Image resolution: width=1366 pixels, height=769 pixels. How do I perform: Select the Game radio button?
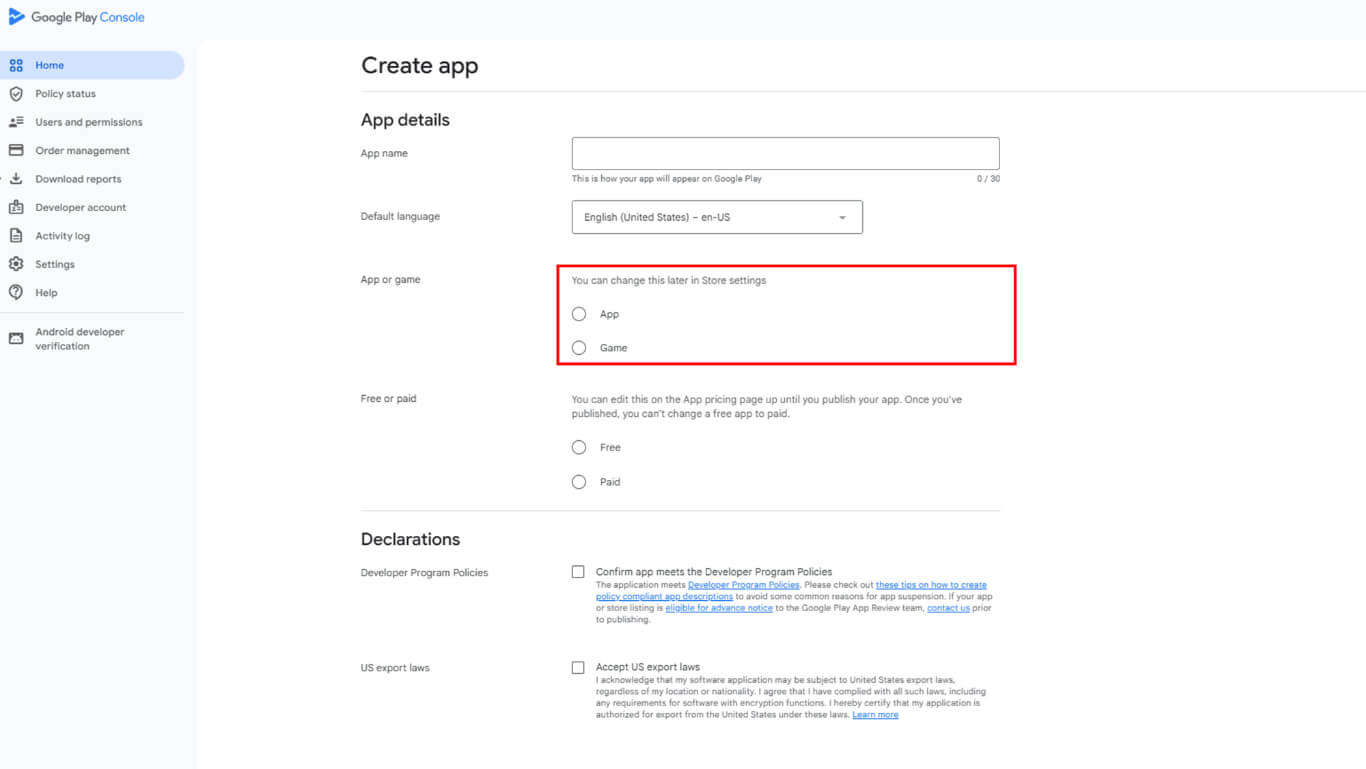[579, 348]
